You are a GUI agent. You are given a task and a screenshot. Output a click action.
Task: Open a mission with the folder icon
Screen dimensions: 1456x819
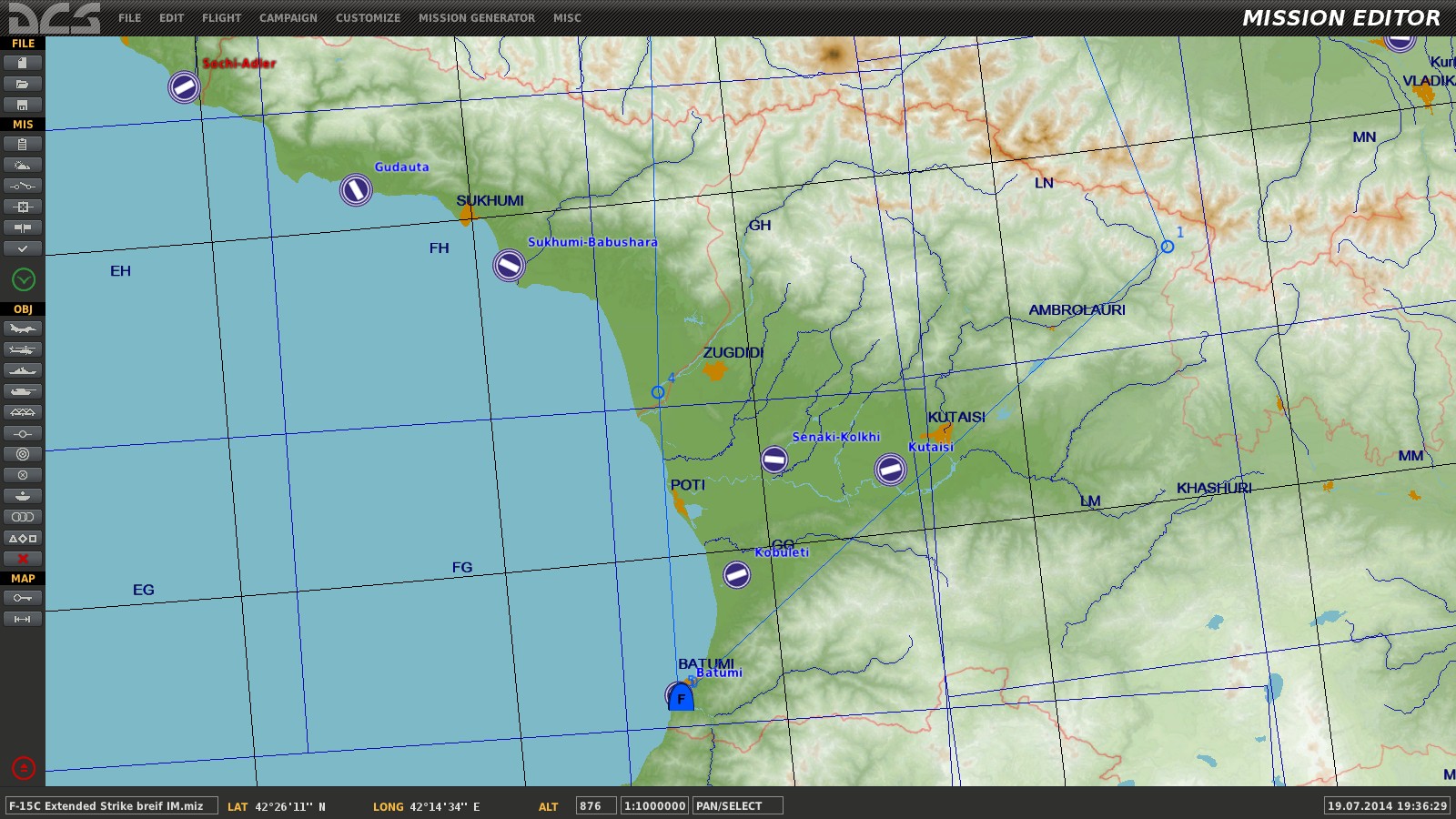23,84
